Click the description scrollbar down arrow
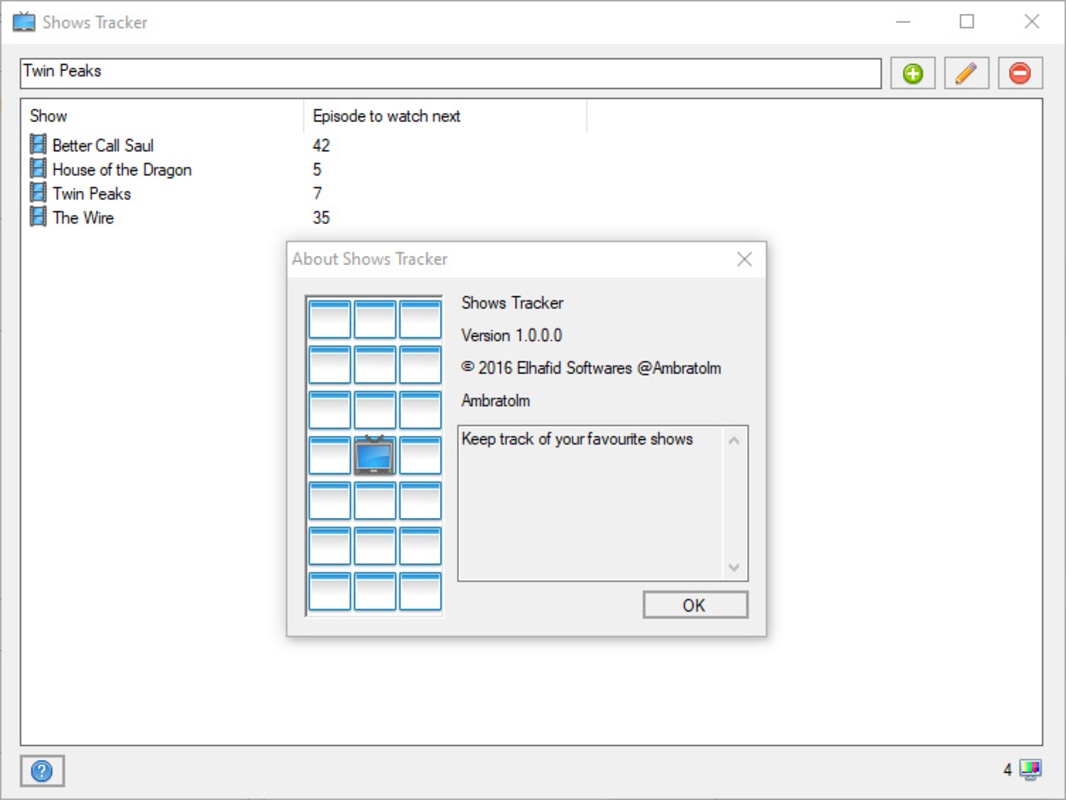The height and width of the screenshot is (800, 1066). (x=734, y=567)
